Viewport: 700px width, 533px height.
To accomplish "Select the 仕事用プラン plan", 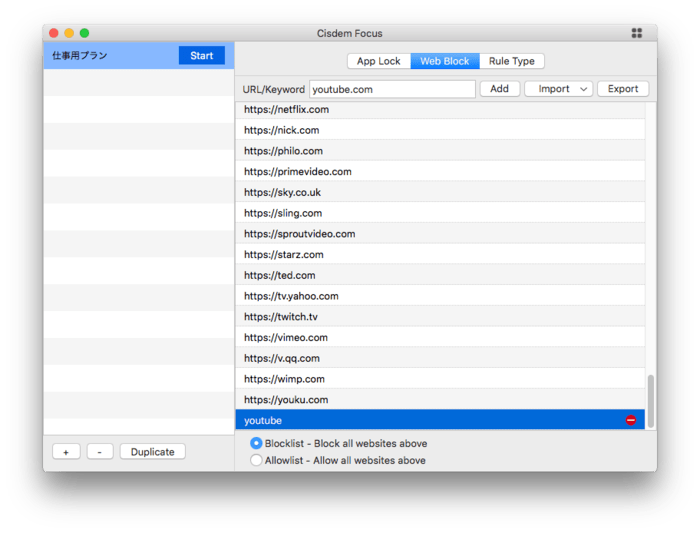I will [x=139, y=55].
